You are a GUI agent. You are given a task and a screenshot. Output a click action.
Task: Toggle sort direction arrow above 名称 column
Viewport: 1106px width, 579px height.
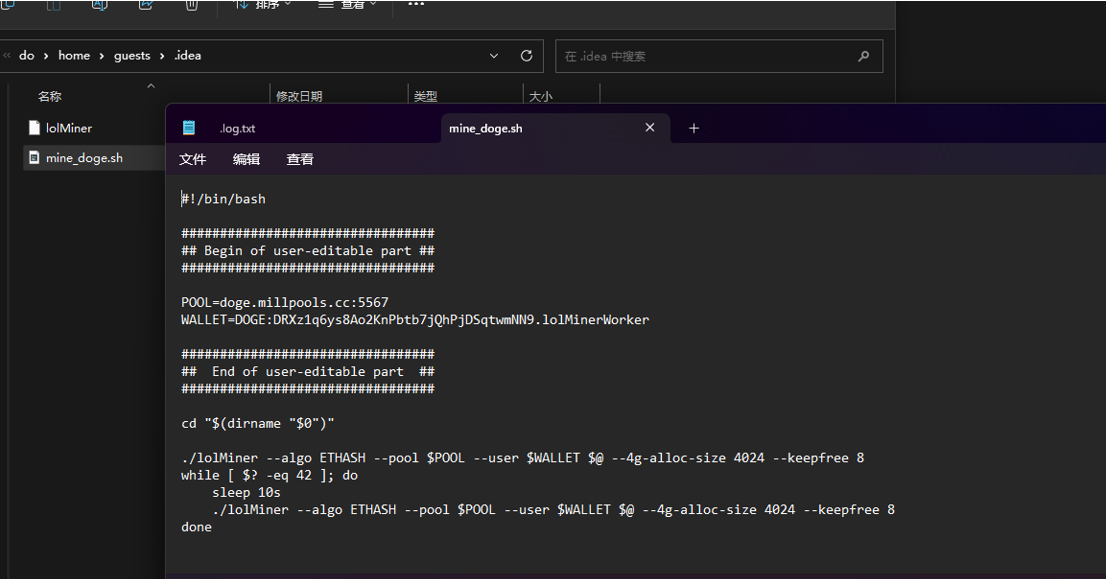[150, 86]
